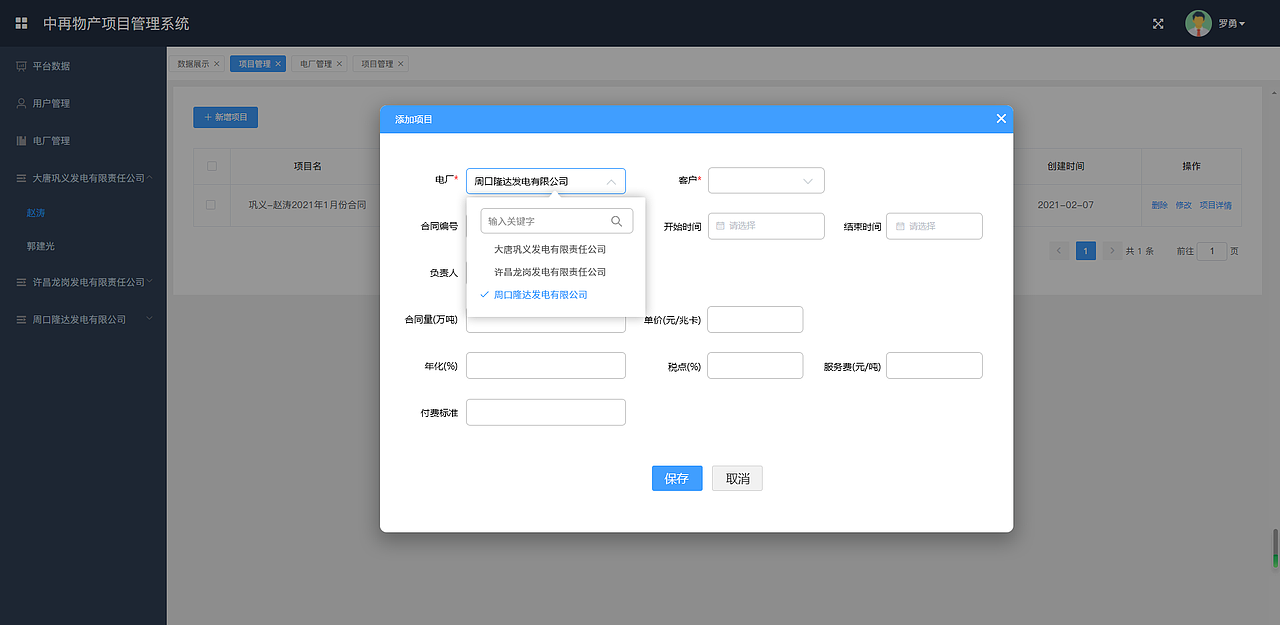1280x625 pixels.
Task: Click the 税点(%) input field
Action: 755,366
